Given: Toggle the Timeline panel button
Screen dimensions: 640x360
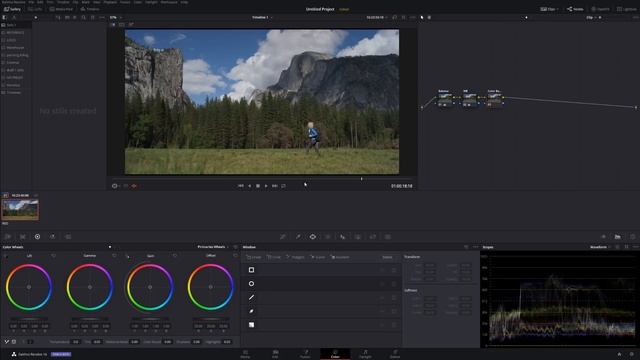Looking at the screenshot, I should 90,9.
